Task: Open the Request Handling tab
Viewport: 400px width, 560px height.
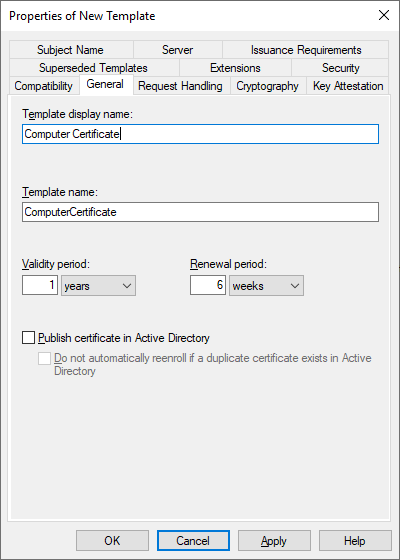Action: 181,86
